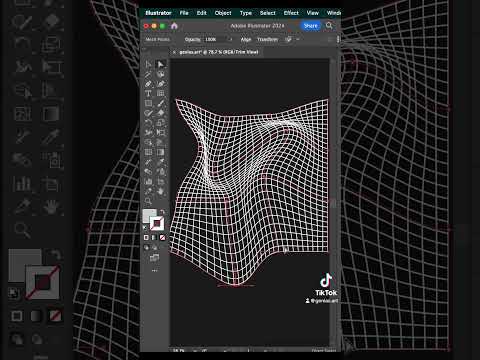Click the Stroke color swatch
This screenshot has height=360, width=480.
157,224
